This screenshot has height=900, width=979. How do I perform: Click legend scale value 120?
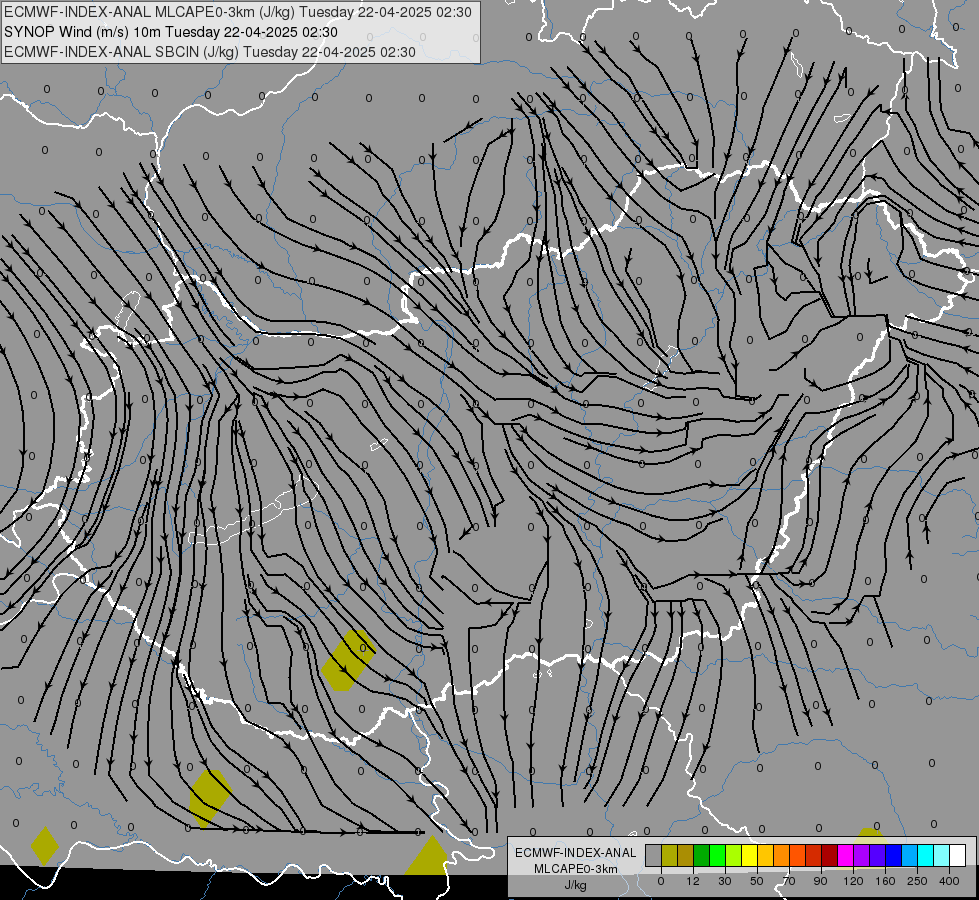click(x=854, y=881)
